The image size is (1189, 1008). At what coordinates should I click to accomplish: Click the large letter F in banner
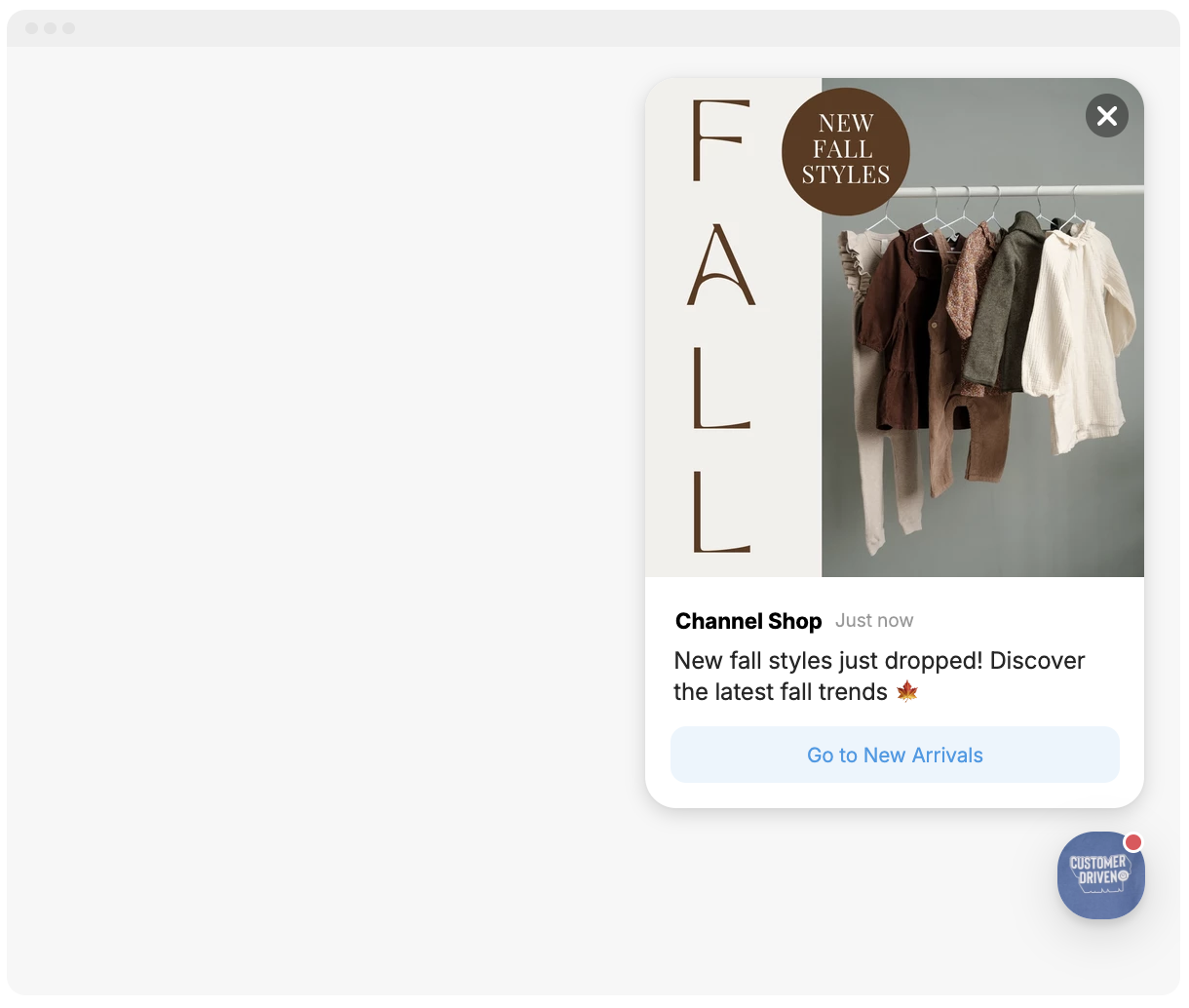pos(720,140)
